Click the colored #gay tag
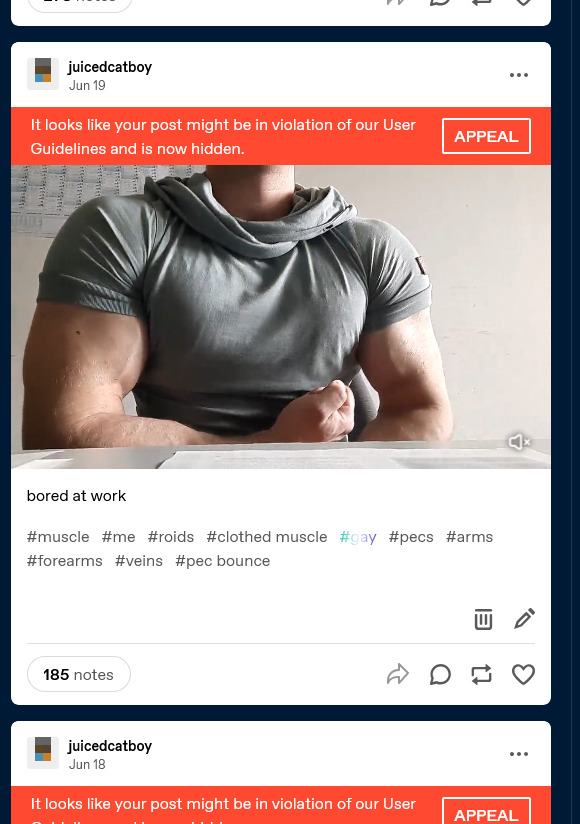The width and height of the screenshot is (580, 824). (x=358, y=537)
